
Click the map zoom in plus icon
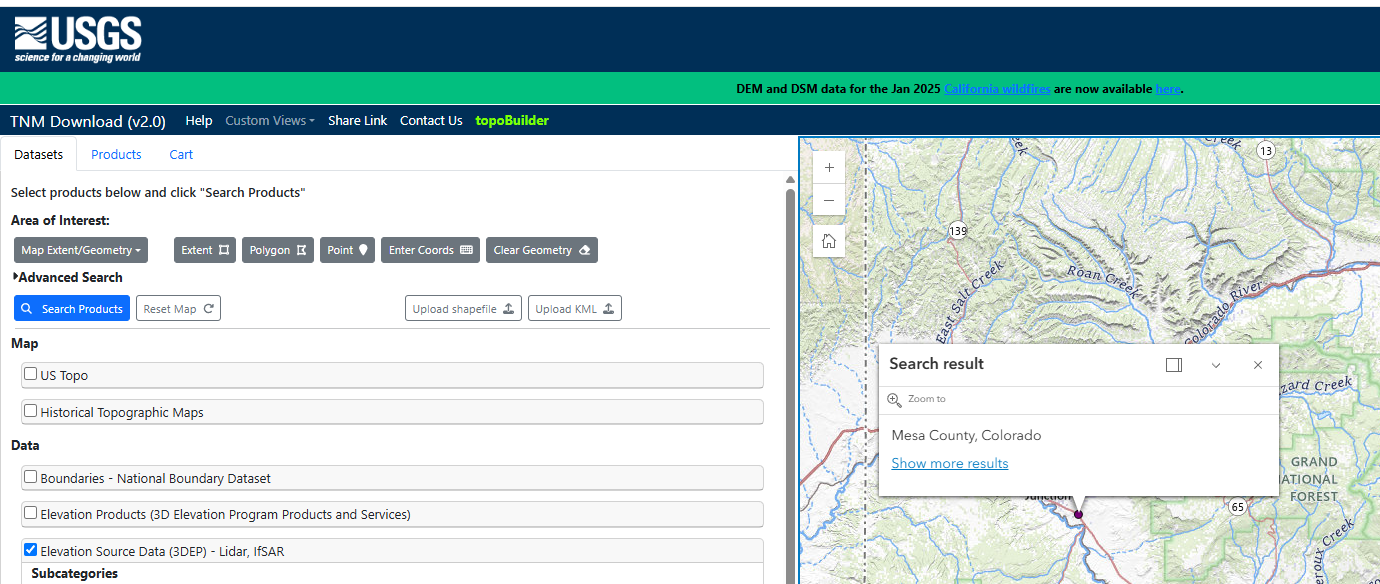[x=829, y=168]
